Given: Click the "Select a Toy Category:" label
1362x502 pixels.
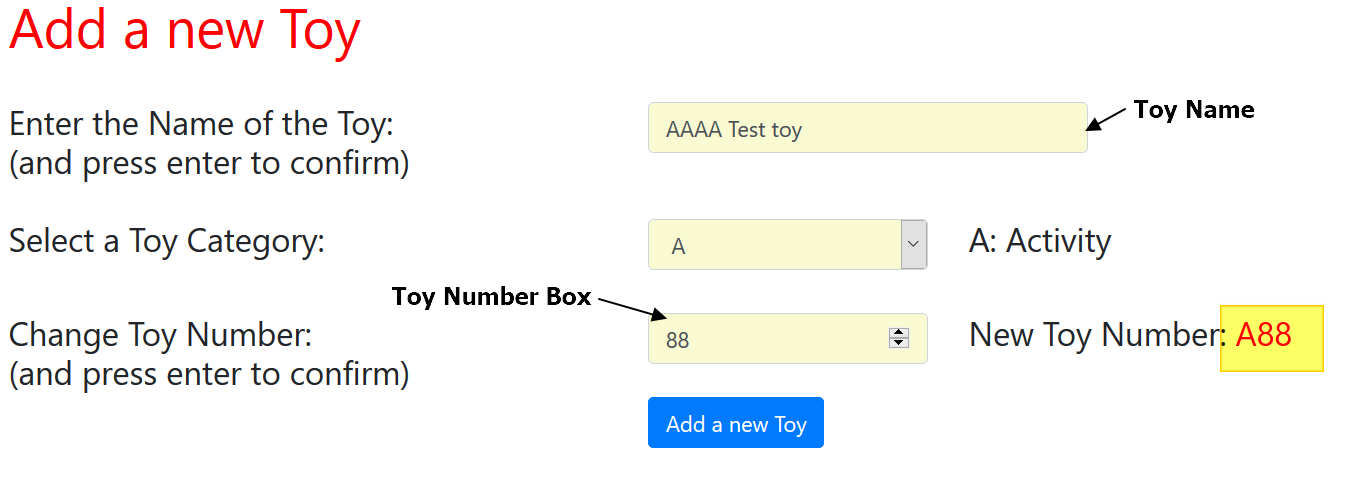Looking at the screenshot, I should 167,241.
